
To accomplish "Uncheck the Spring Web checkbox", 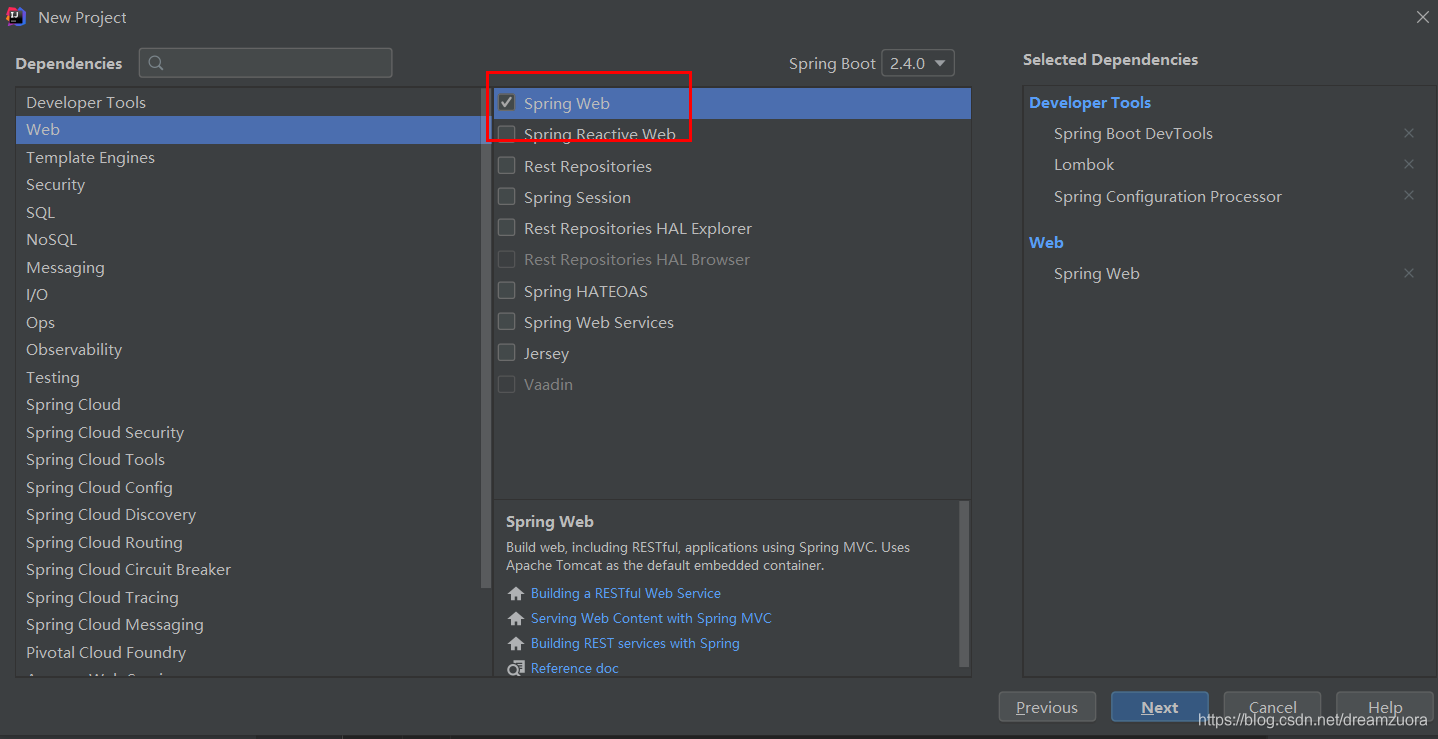I will [507, 103].
